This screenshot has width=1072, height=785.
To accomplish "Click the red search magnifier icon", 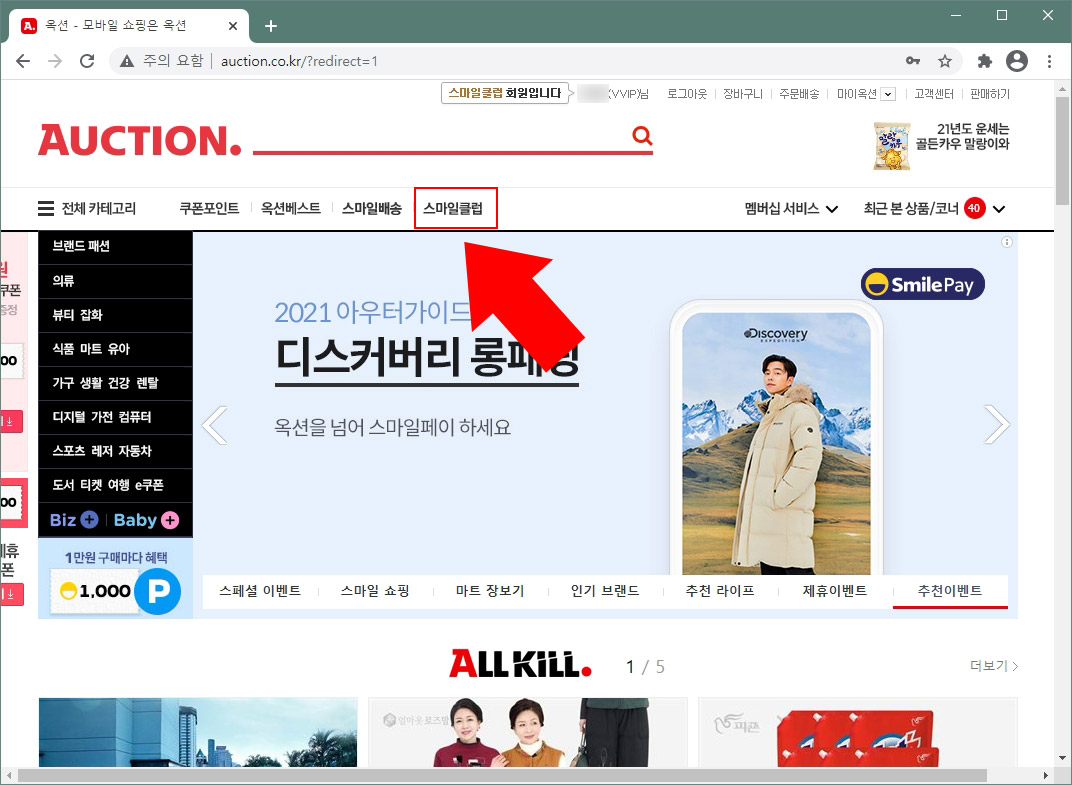I will [642, 135].
